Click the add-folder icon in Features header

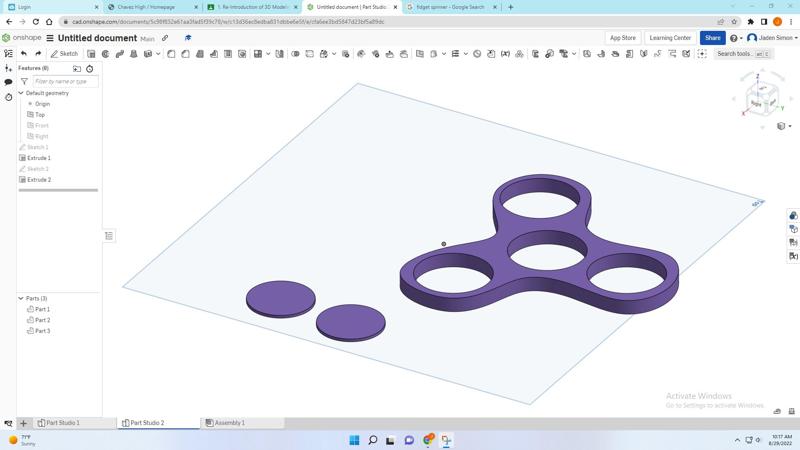tap(77, 68)
